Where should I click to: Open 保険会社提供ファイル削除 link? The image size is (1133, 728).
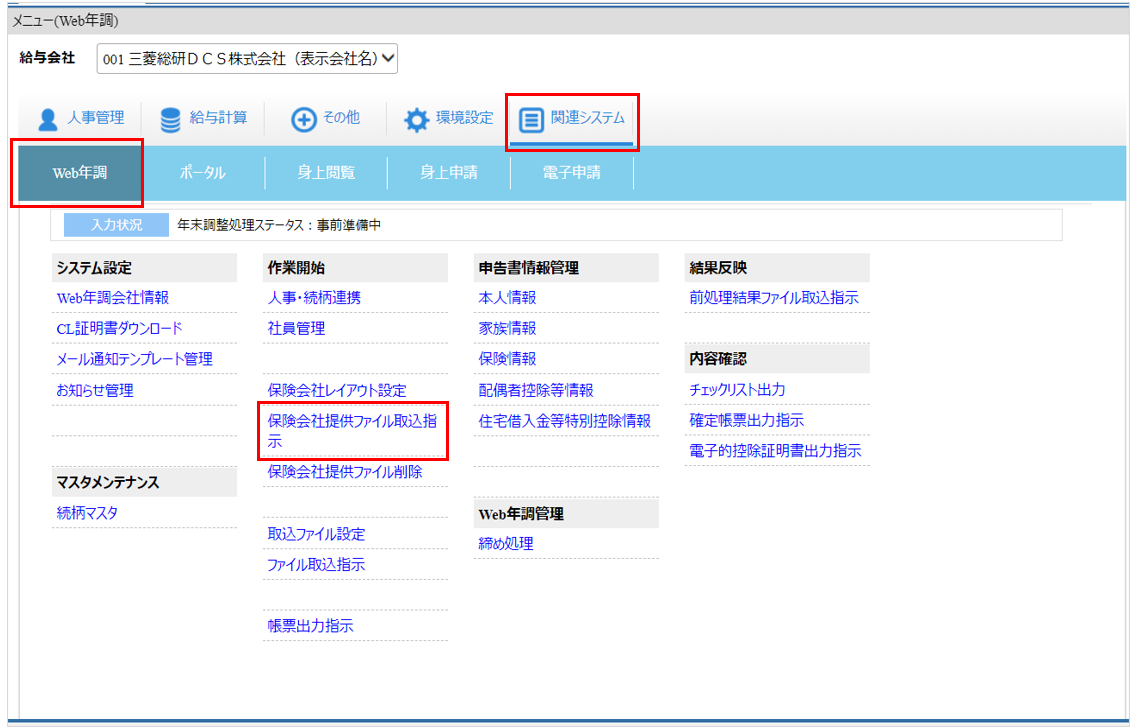(x=345, y=472)
